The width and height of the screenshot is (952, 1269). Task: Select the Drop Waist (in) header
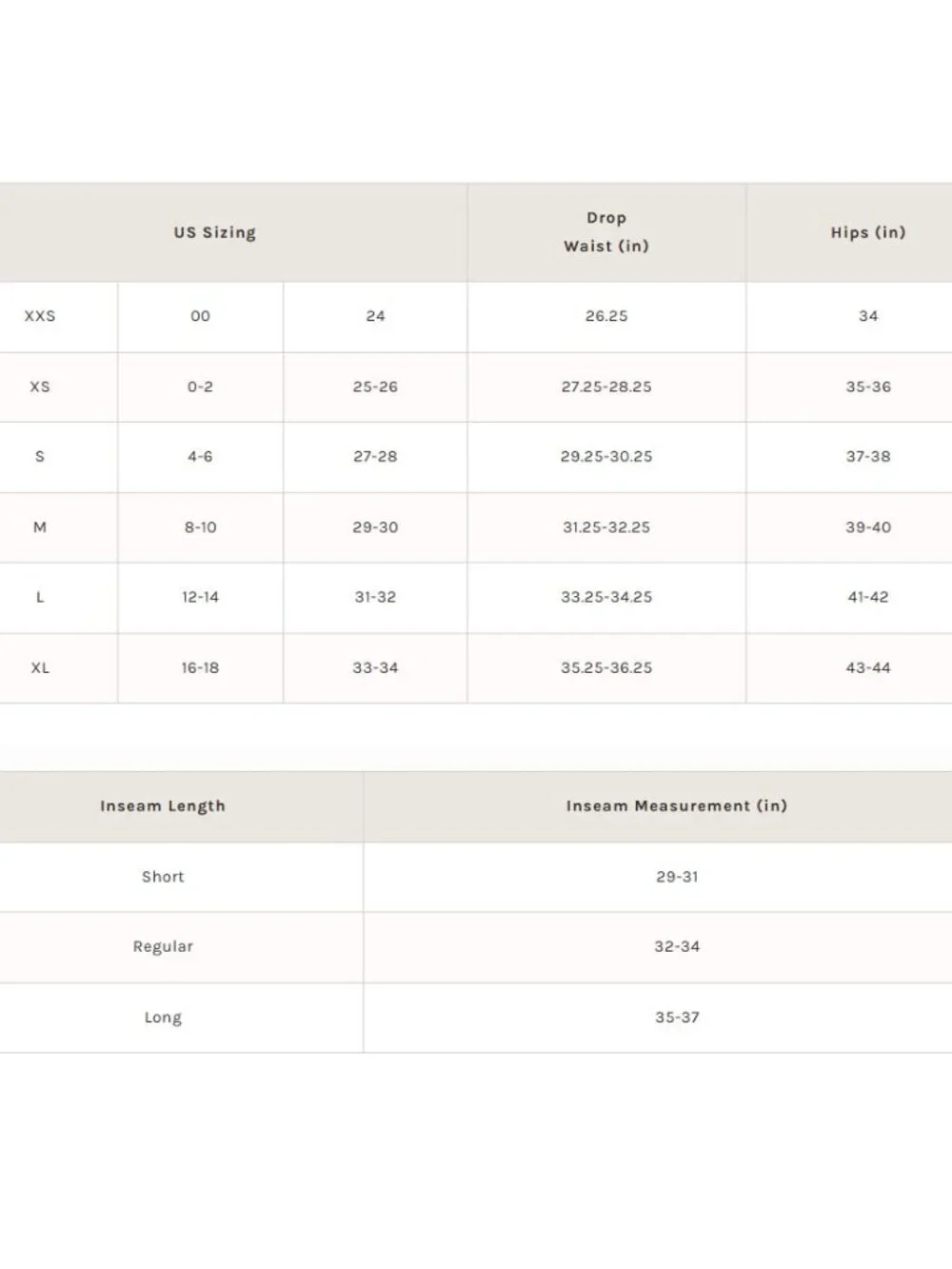pyautogui.click(x=606, y=232)
